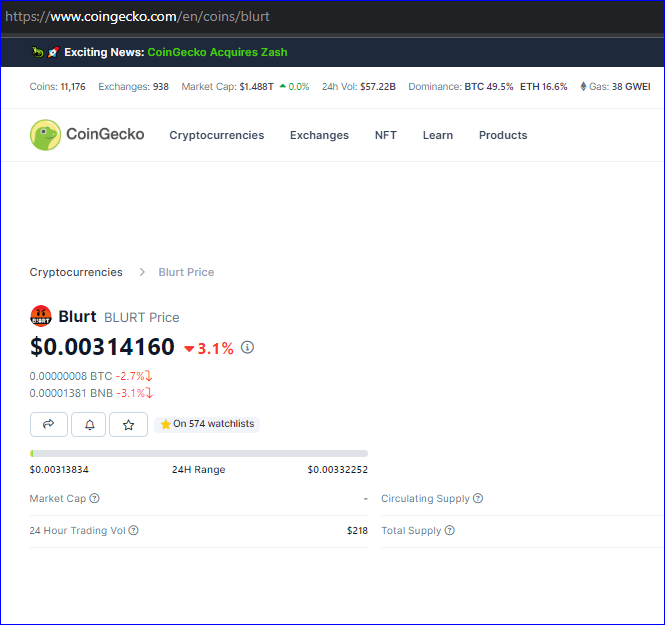Click the yellow star in watchlists badge
This screenshot has width=665, height=625.
(165, 424)
